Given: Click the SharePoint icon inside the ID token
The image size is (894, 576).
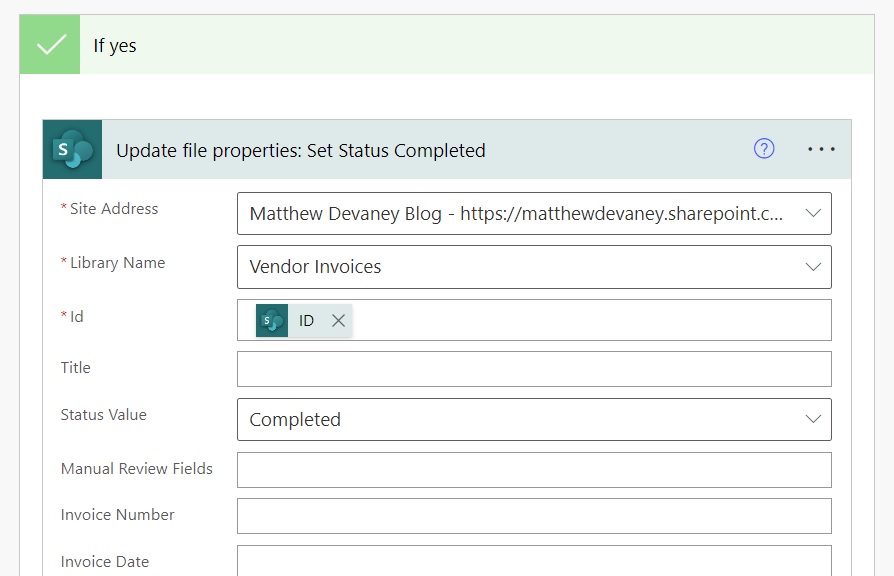Looking at the screenshot, I should point(270,319).
